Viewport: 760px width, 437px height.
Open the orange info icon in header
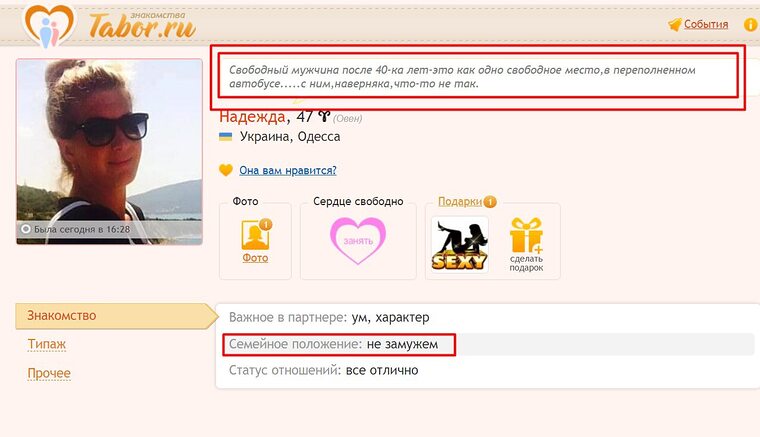click(x=751, y=24)
